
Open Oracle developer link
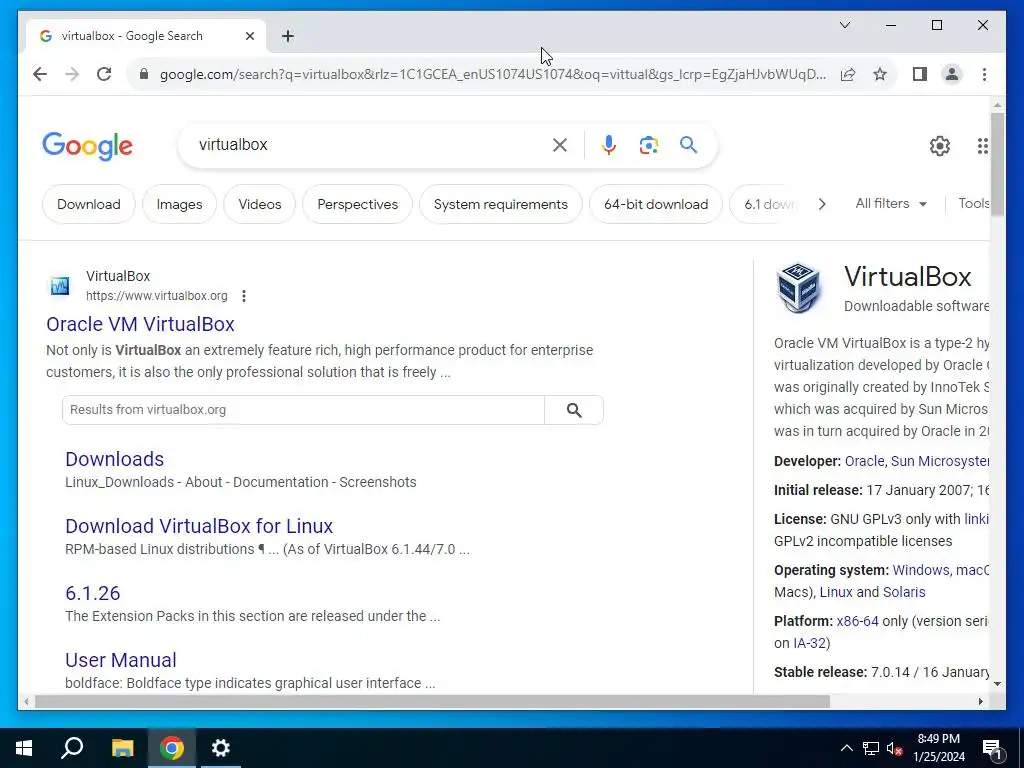coord(864,461)
